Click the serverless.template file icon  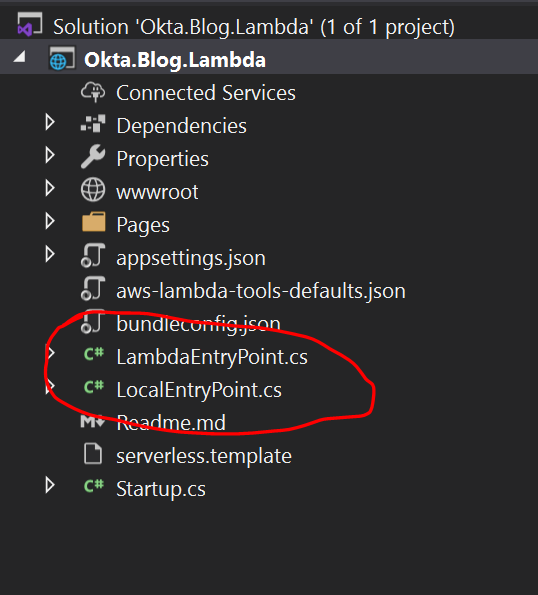pos(93,453)
